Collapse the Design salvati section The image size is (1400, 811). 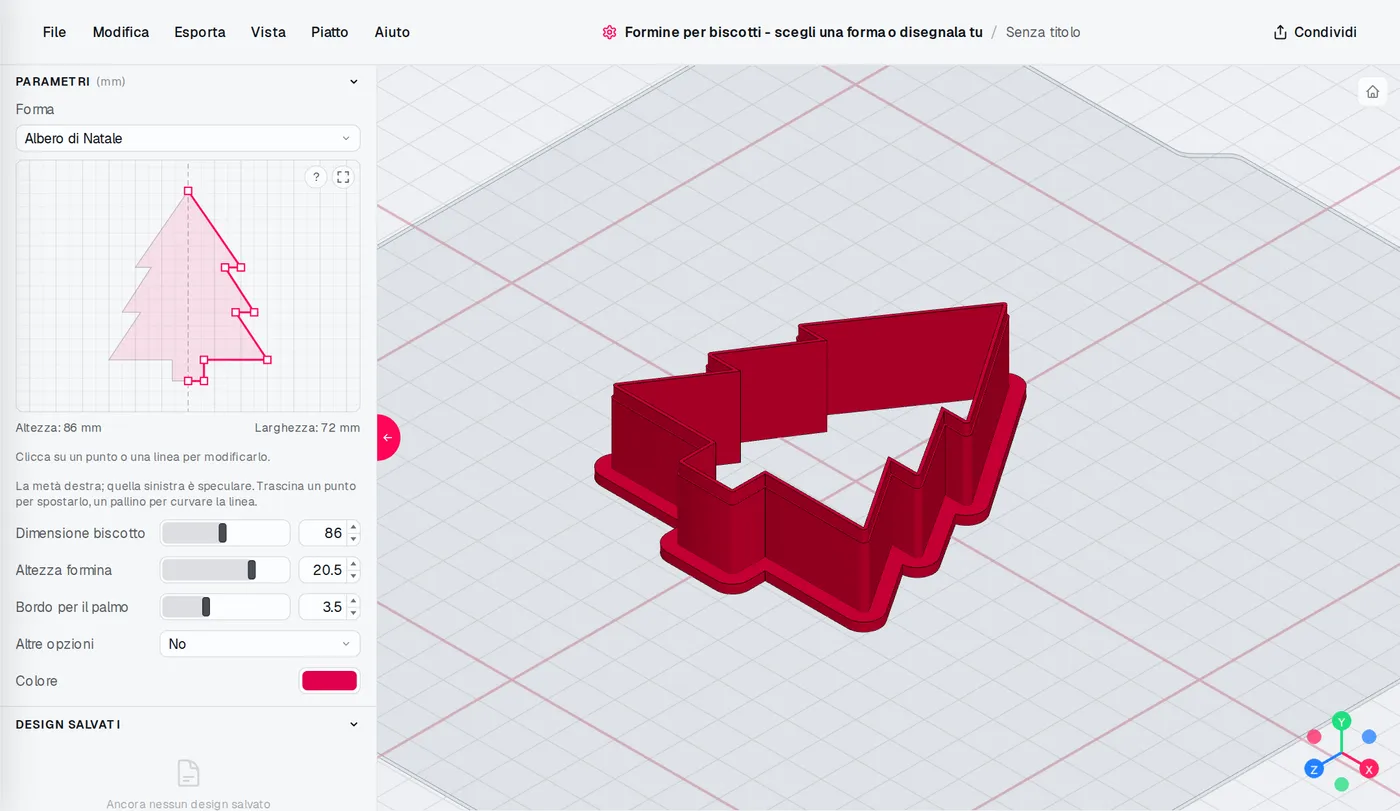[x=353, y=724]
